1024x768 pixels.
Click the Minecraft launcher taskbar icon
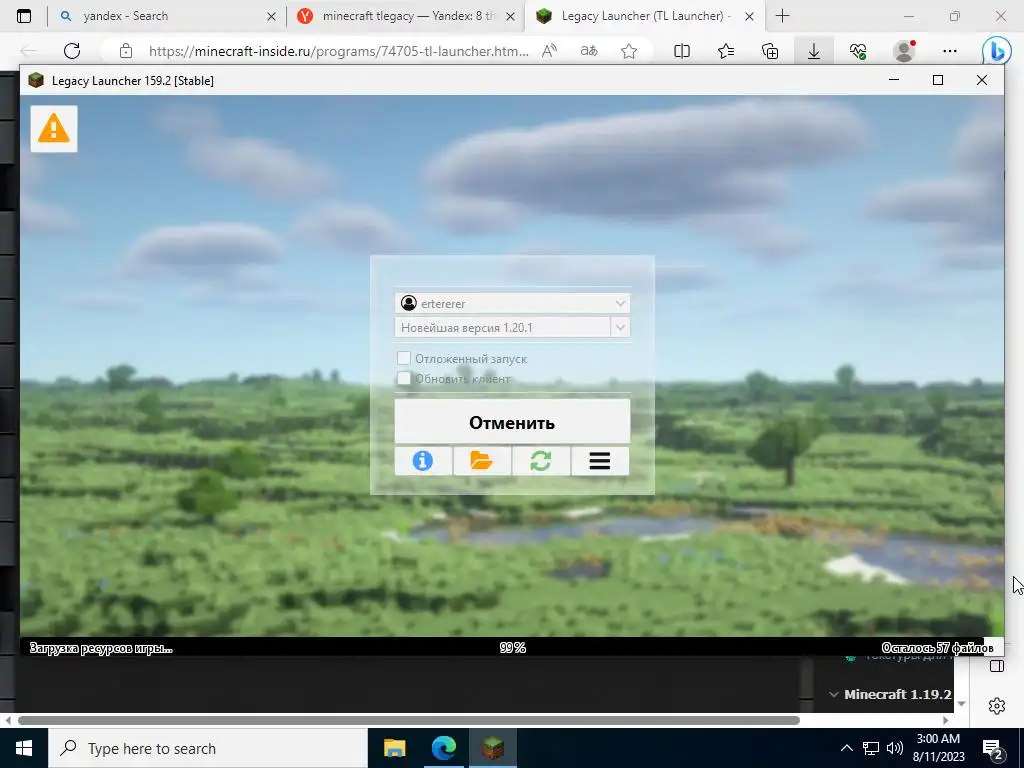click(493, 748)
